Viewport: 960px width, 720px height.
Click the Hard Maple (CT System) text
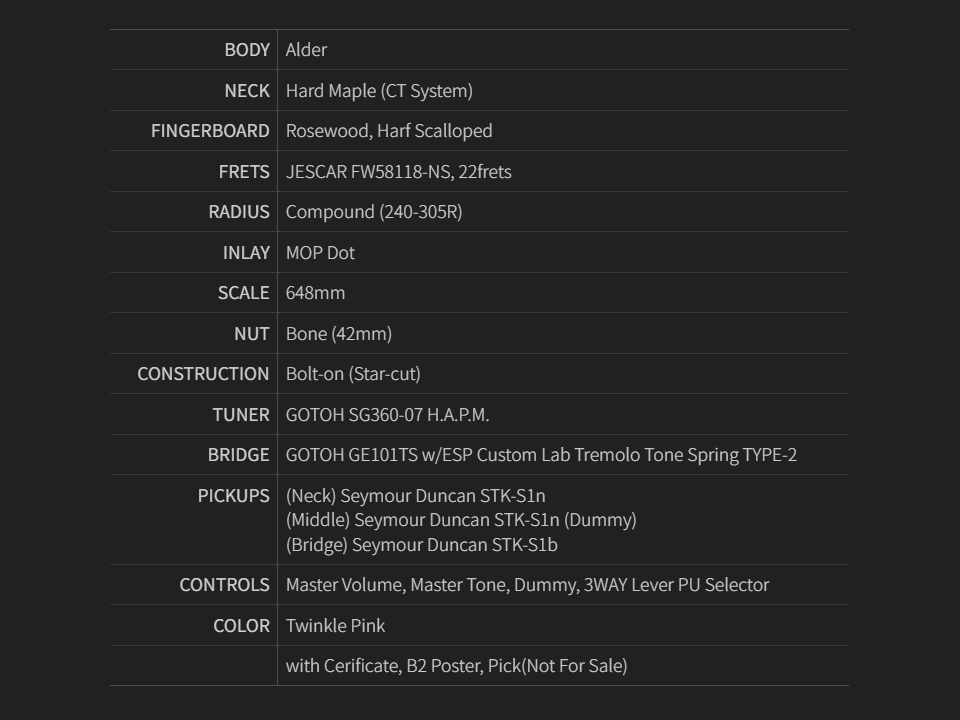[x=379, y=91]
